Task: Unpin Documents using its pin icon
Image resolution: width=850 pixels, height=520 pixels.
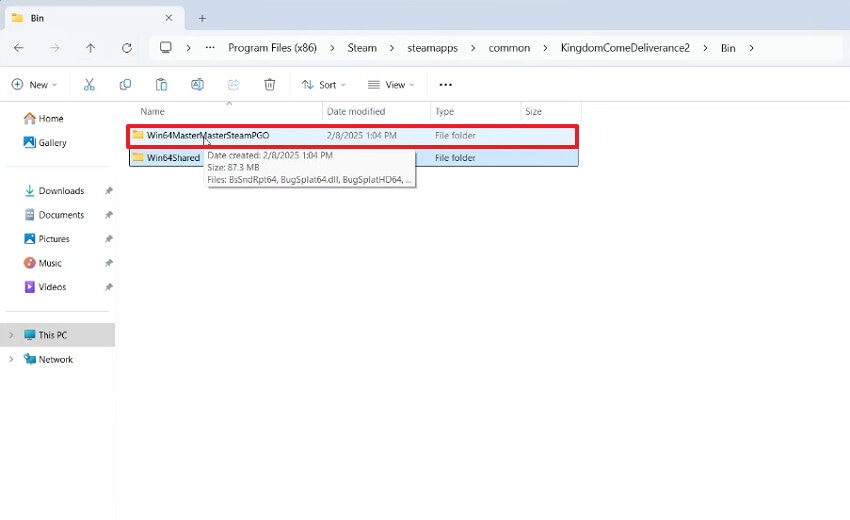Action: coord(108,215)
